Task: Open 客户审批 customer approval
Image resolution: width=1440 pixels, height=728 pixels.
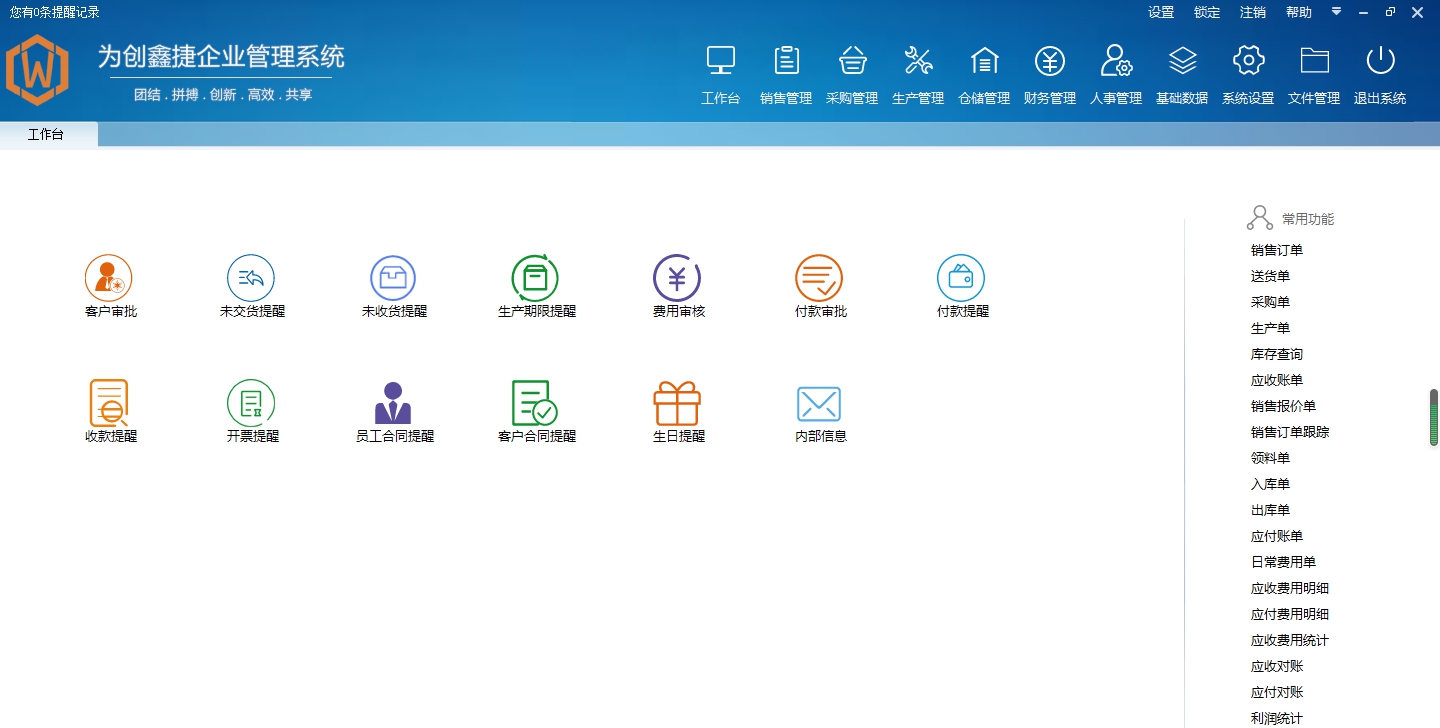Action: coord(109,285)
